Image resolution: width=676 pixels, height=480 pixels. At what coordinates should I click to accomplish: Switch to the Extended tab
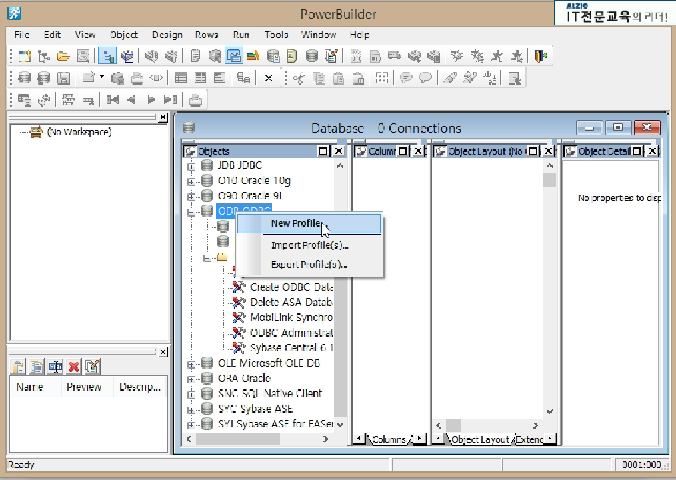[530, 439]
